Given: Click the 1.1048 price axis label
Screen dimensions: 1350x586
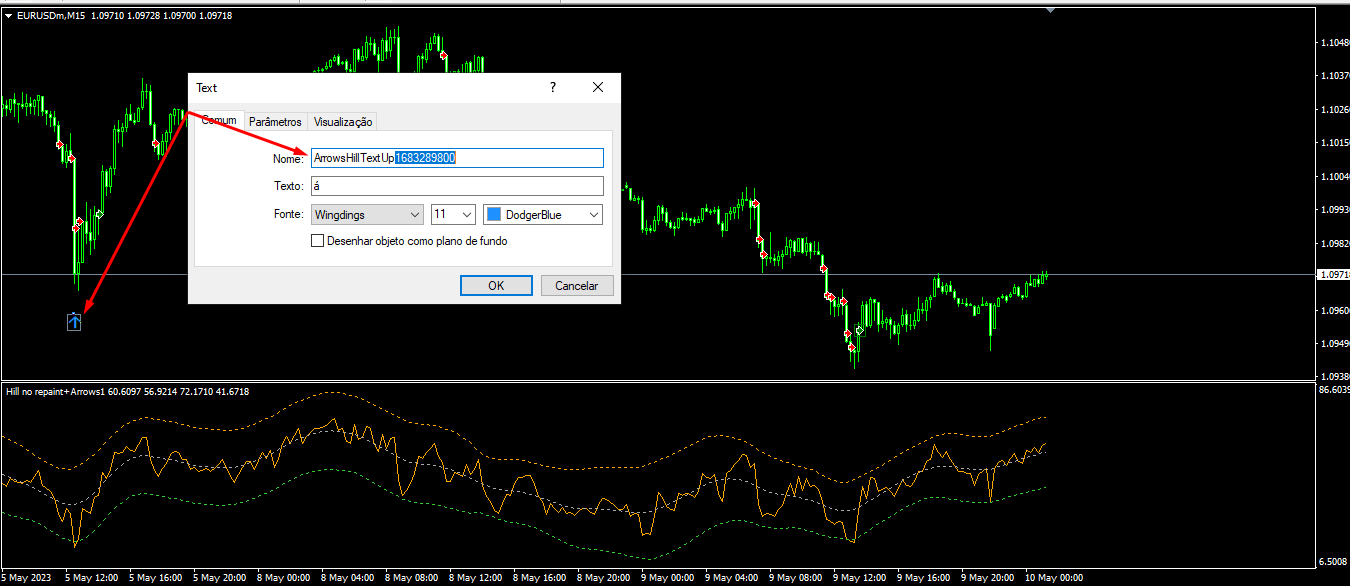Looking at the screenshot, I should coord(1335,42).
